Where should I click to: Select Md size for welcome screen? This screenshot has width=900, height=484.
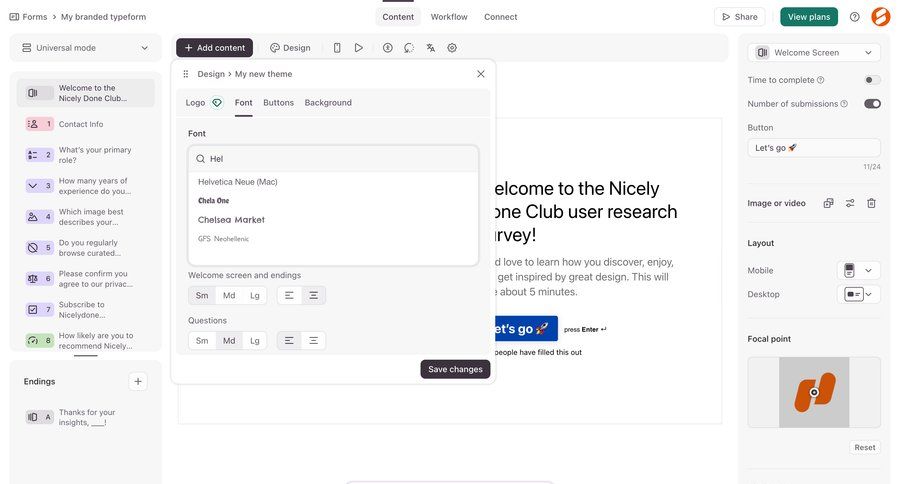[229, 296]
